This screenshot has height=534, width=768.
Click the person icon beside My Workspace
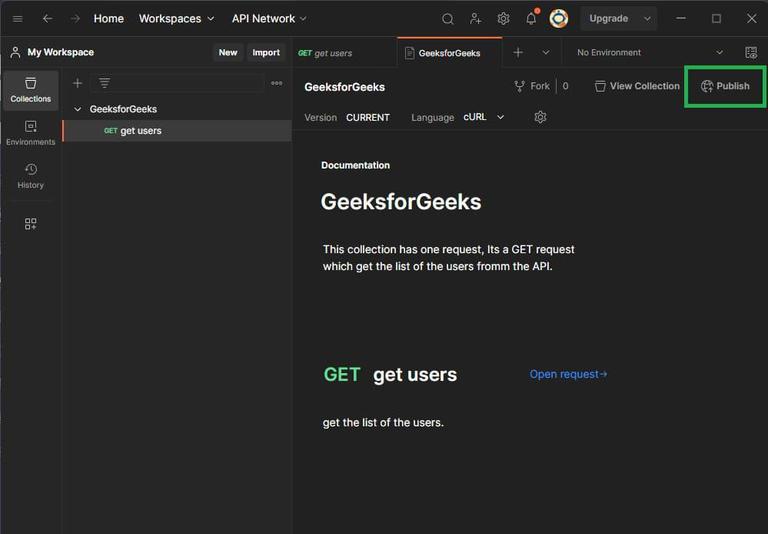click(x=15, y=52)
